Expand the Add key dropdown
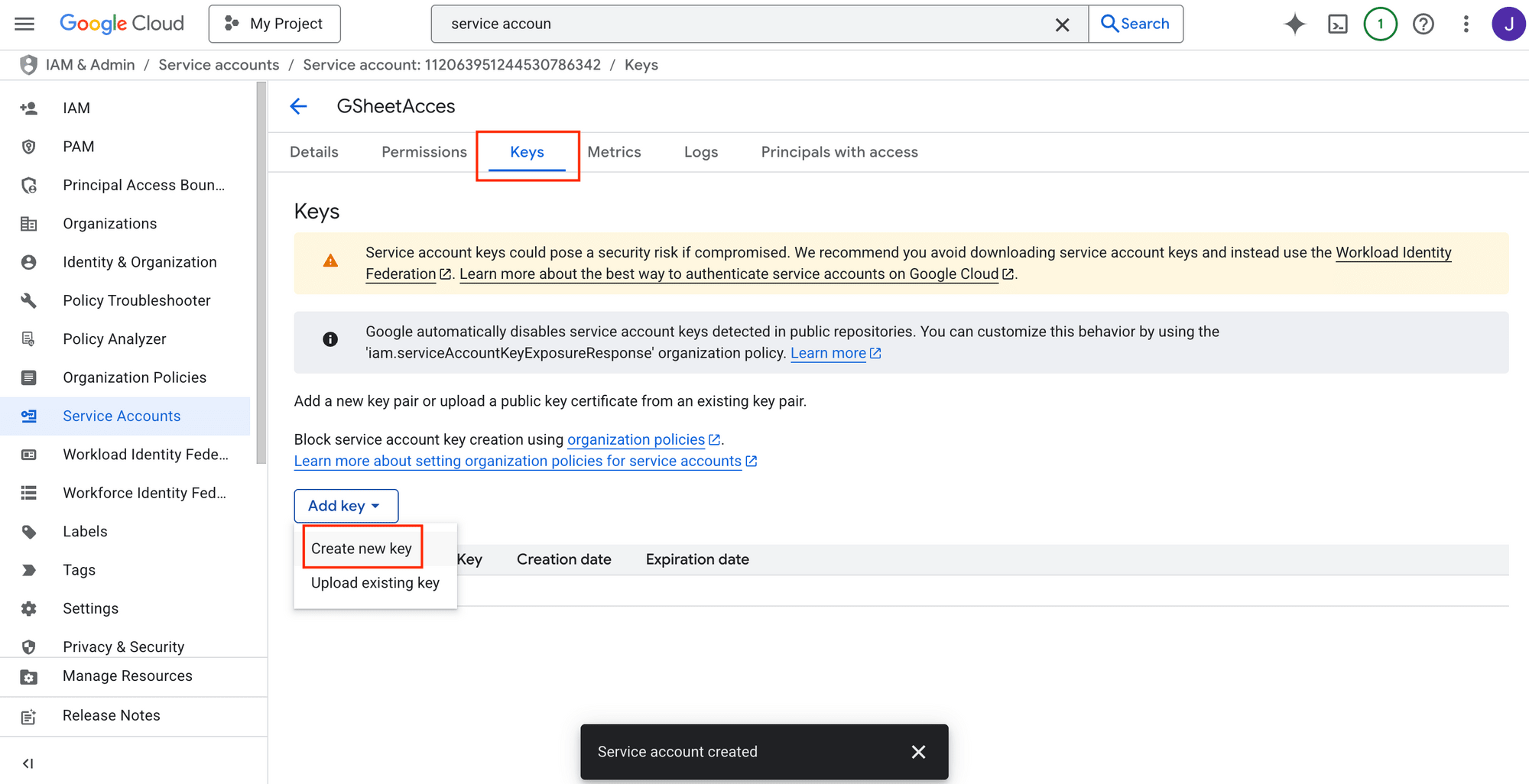 point(346,506)
